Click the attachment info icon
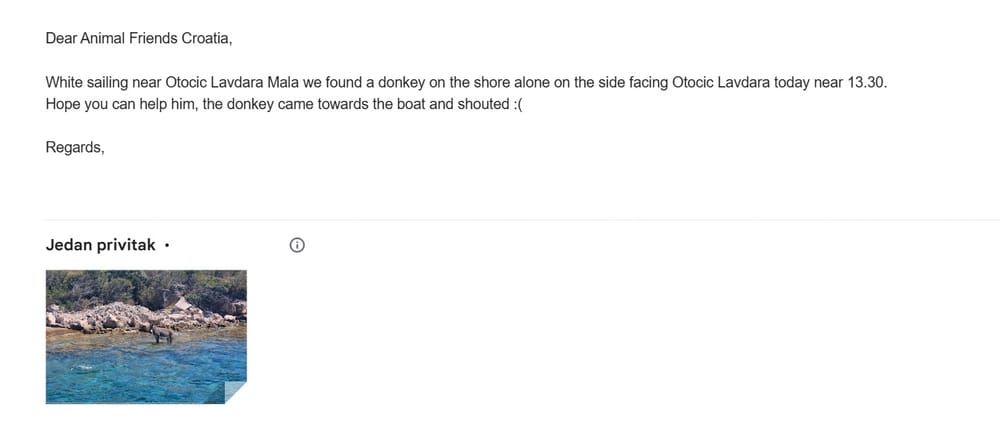The height and width of the screenshot is (443, 1000). click(x=296, y=245)
